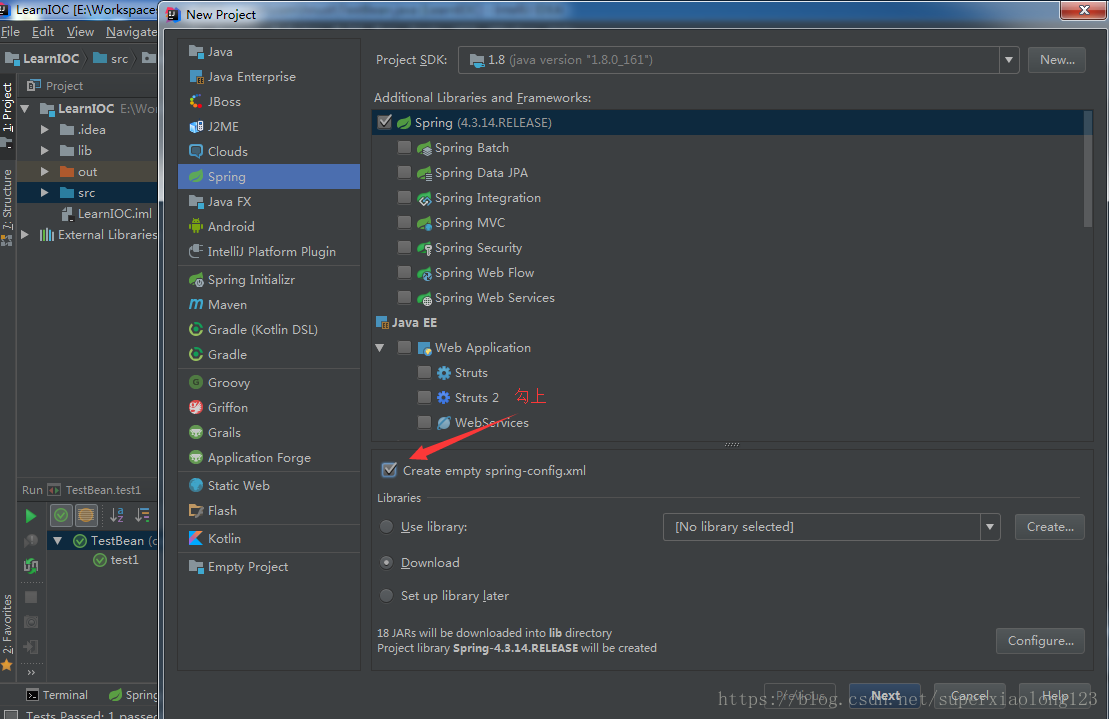
Task: Expand src folder in project tree
Action: (x=45, y=192)
